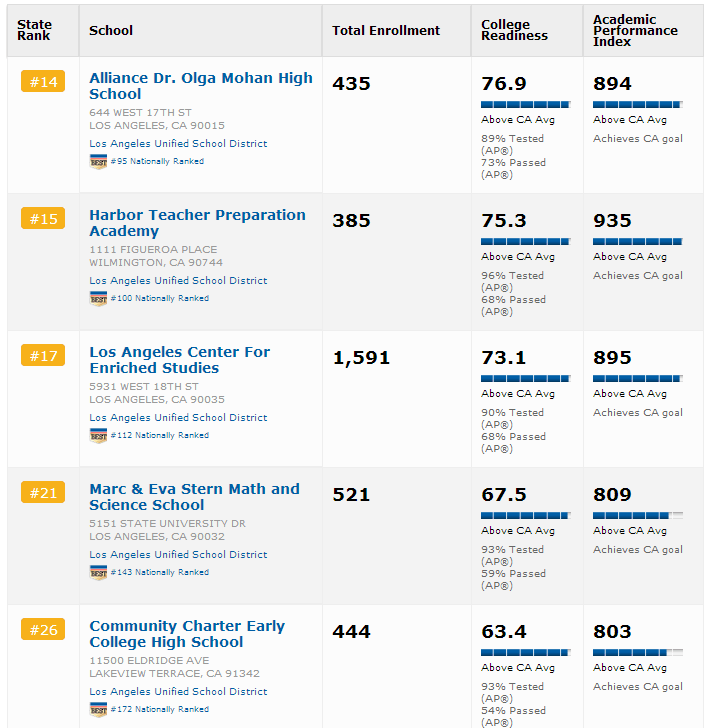
Task: Click the #21 state rank badge
Action: pyautogui.click(x=43, y=493)
